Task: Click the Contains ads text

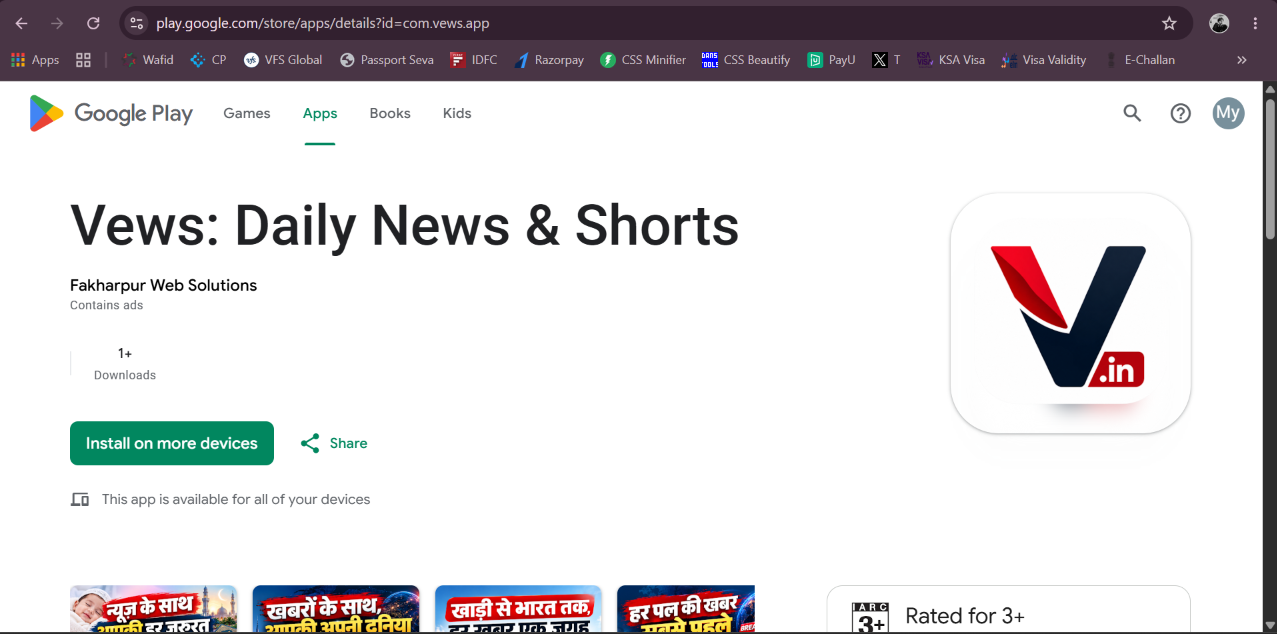Action: coord(106,305)
